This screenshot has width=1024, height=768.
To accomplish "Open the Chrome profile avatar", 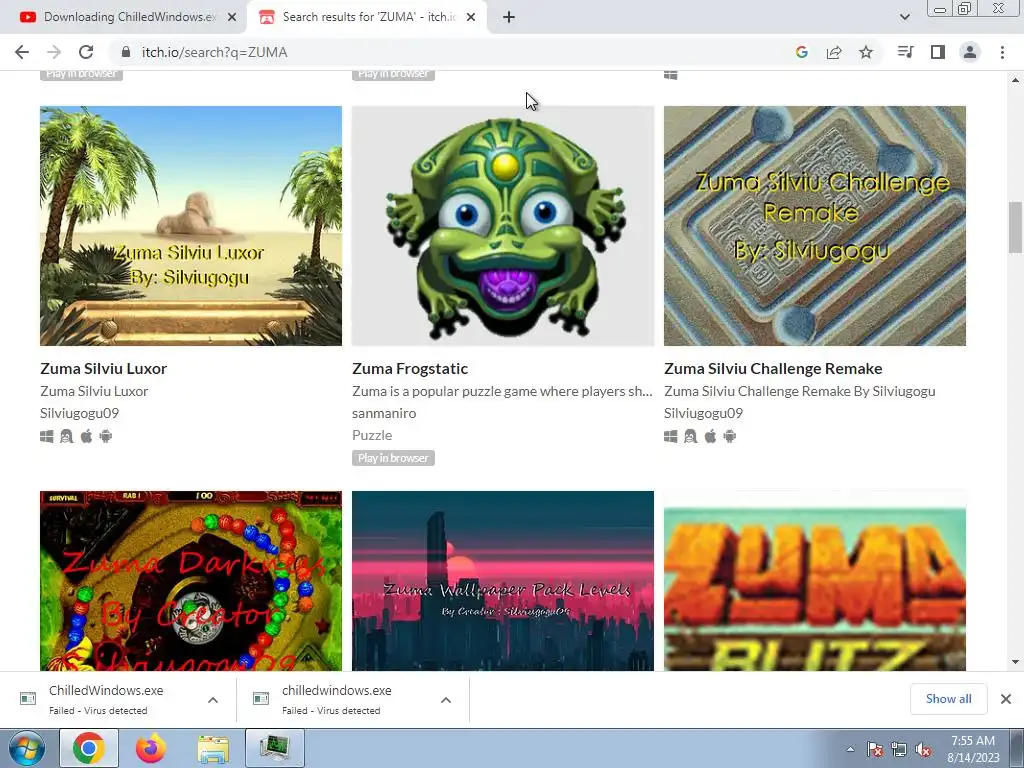I will (970, 52).
